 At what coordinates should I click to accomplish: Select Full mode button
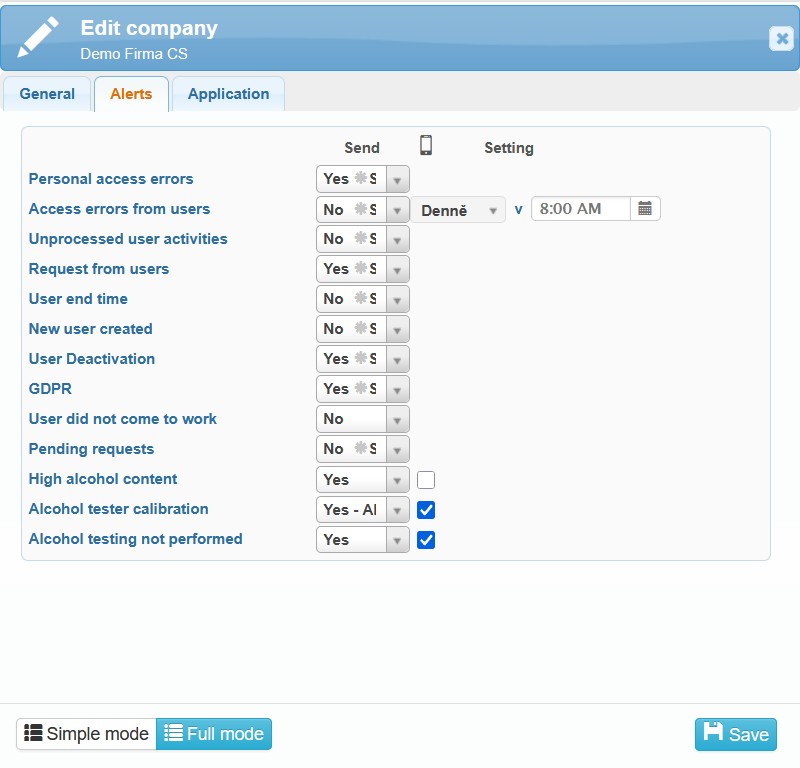point(214,734)
